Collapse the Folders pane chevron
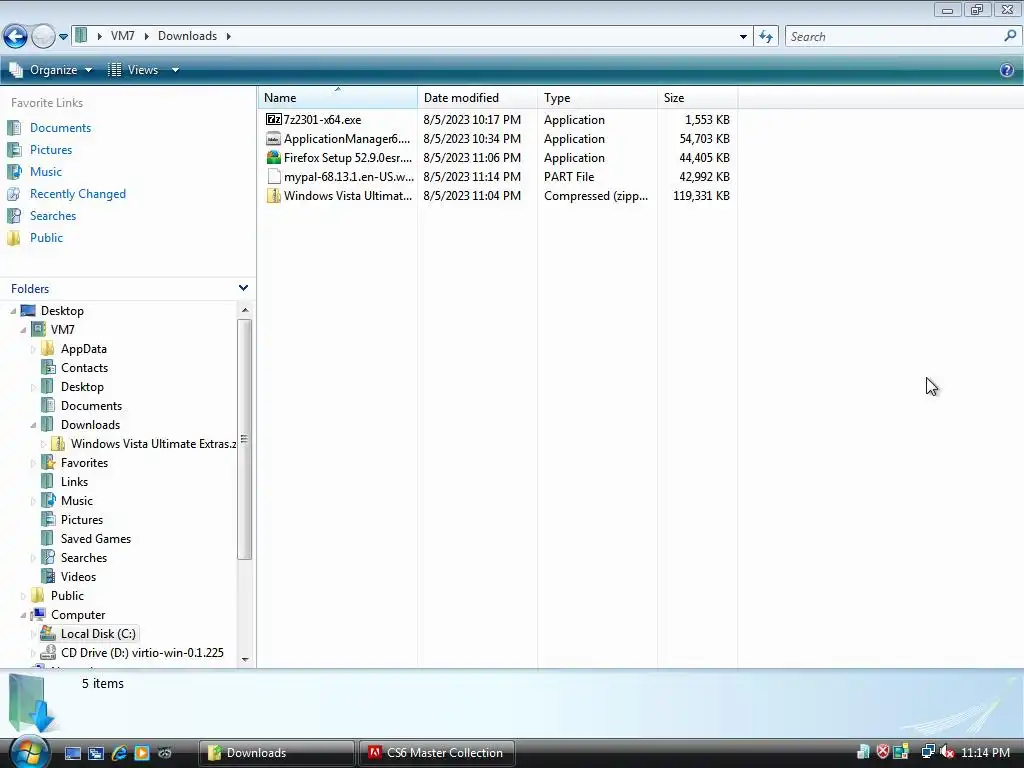Screen dimensions: 1024x768 [x=243, y=288]
